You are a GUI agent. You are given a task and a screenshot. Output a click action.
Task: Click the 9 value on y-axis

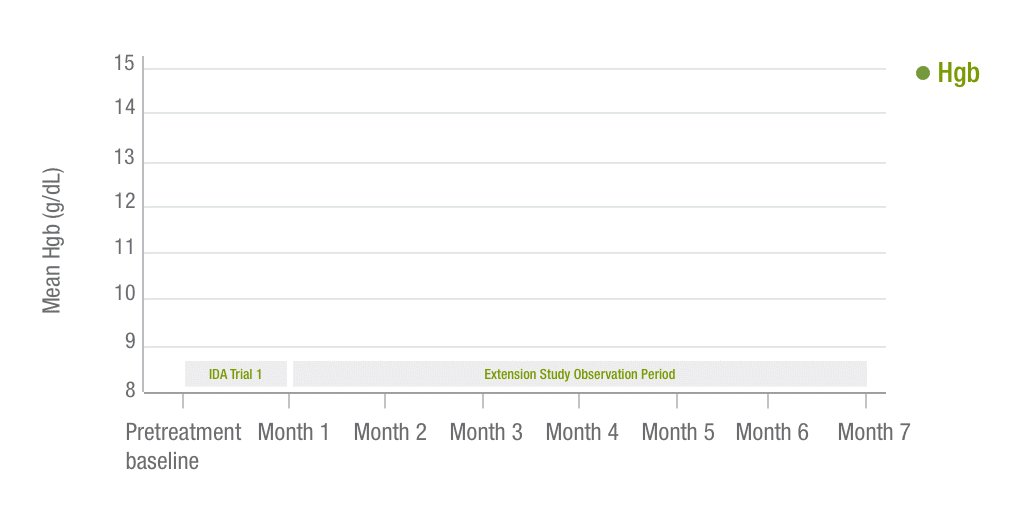click(x=130, y=342)
